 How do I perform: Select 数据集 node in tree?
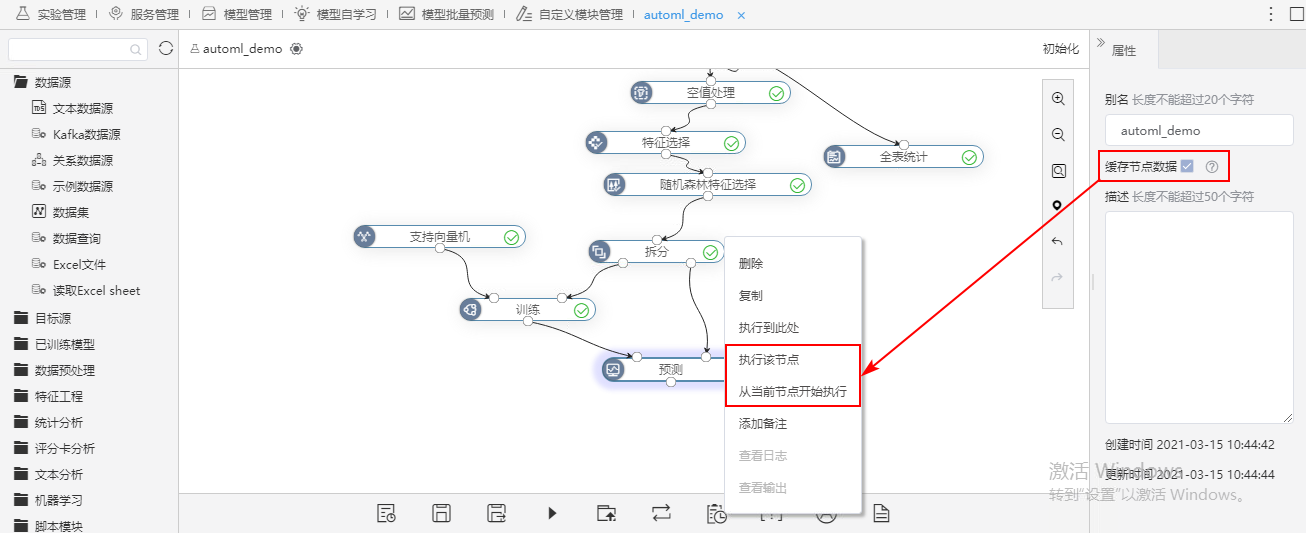60,212
